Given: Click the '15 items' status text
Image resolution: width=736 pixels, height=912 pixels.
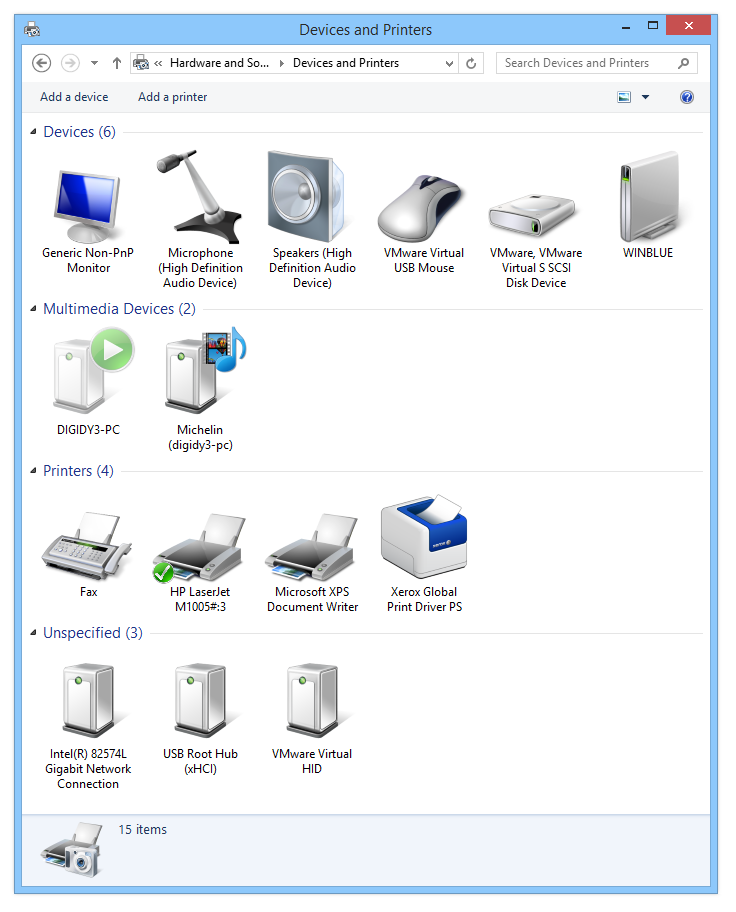Looking at the screenshot, I should 143,829.
